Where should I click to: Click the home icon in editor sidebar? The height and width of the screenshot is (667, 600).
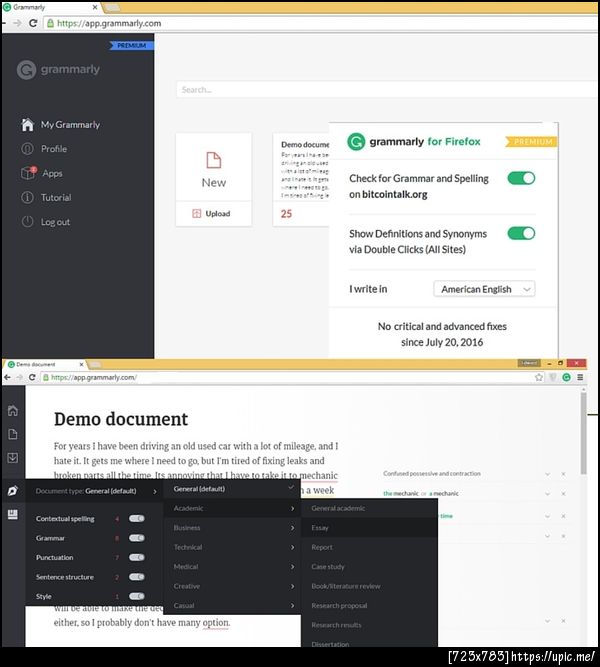(x=13, y=410)
